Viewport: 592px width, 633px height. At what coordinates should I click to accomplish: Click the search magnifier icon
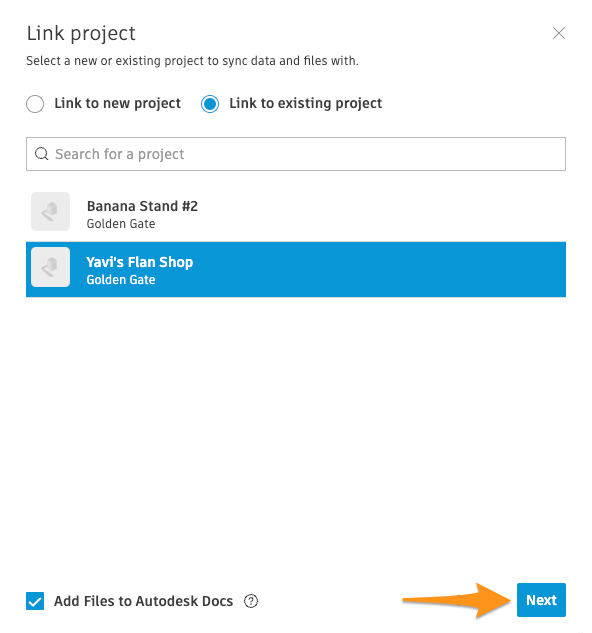tap(41, 154)
